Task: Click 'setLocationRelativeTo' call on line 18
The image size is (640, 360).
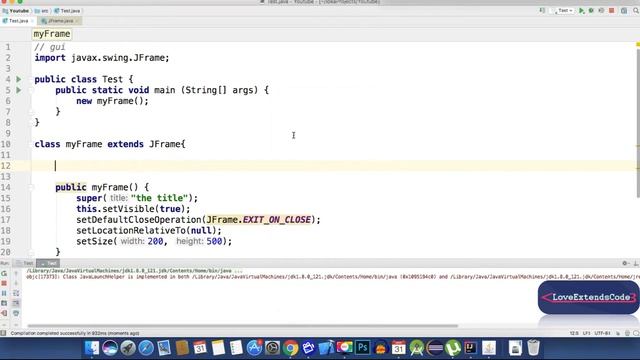Action: pyautogui.click(x=131, y=231)
